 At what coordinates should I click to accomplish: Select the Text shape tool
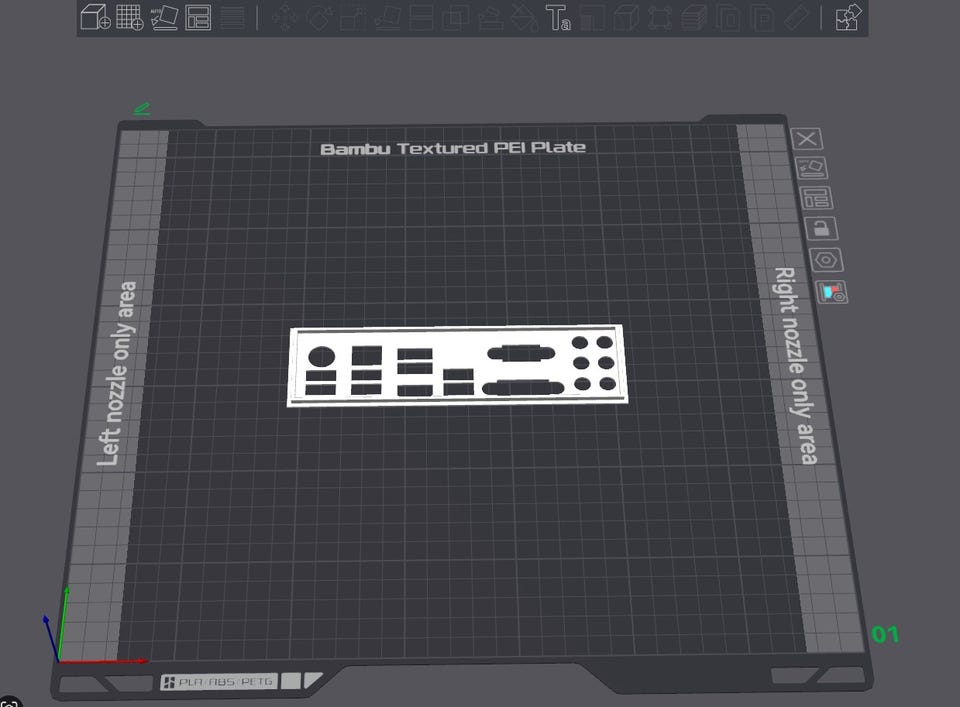point(558,17)
